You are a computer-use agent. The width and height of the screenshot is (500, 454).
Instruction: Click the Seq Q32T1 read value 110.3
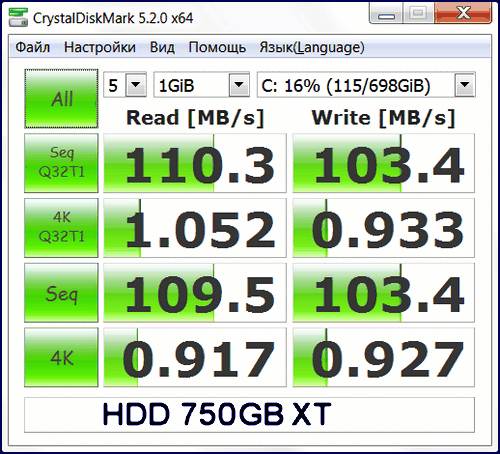[195, 163]
